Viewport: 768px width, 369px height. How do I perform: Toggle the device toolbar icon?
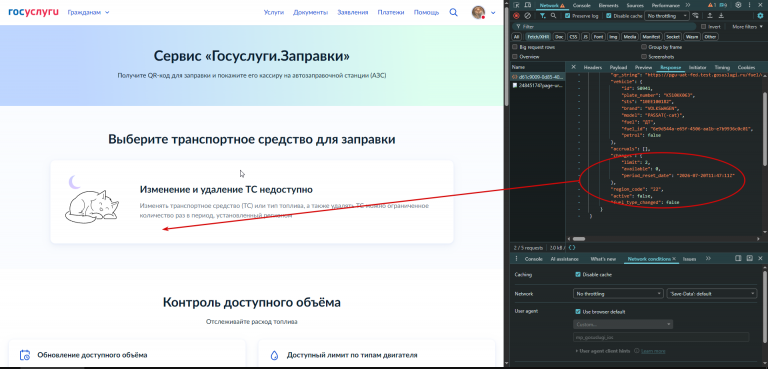tap(528, 5)
